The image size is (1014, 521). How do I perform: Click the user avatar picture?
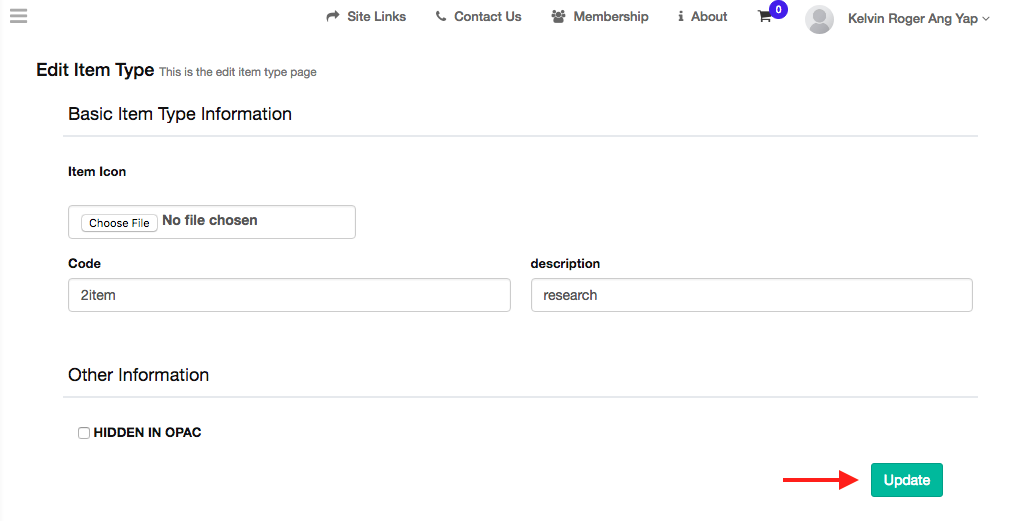click(x=819, y=19)
